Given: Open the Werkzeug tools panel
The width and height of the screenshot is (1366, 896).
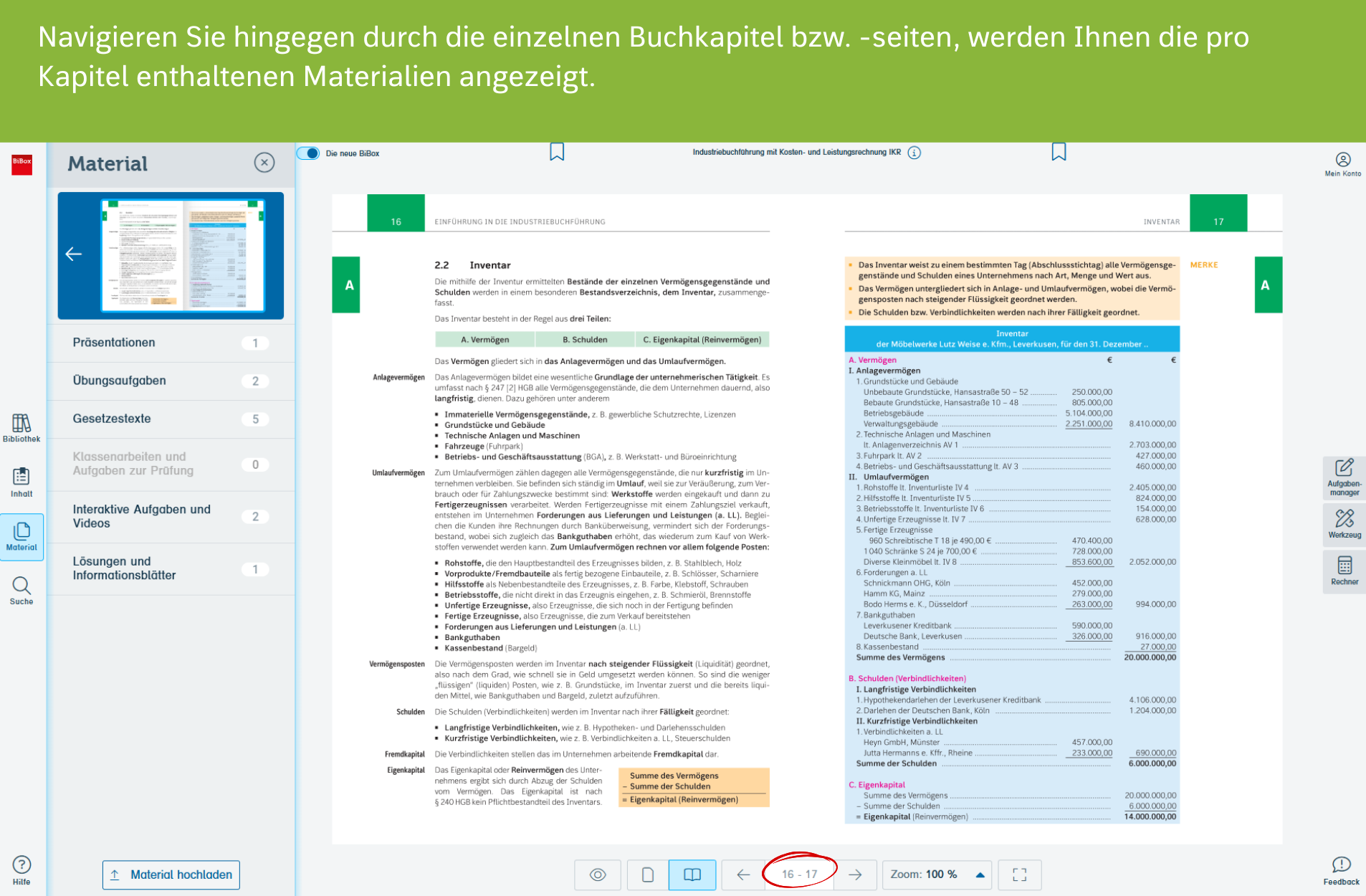Looking at the screenshot, I should [1344, 523].
